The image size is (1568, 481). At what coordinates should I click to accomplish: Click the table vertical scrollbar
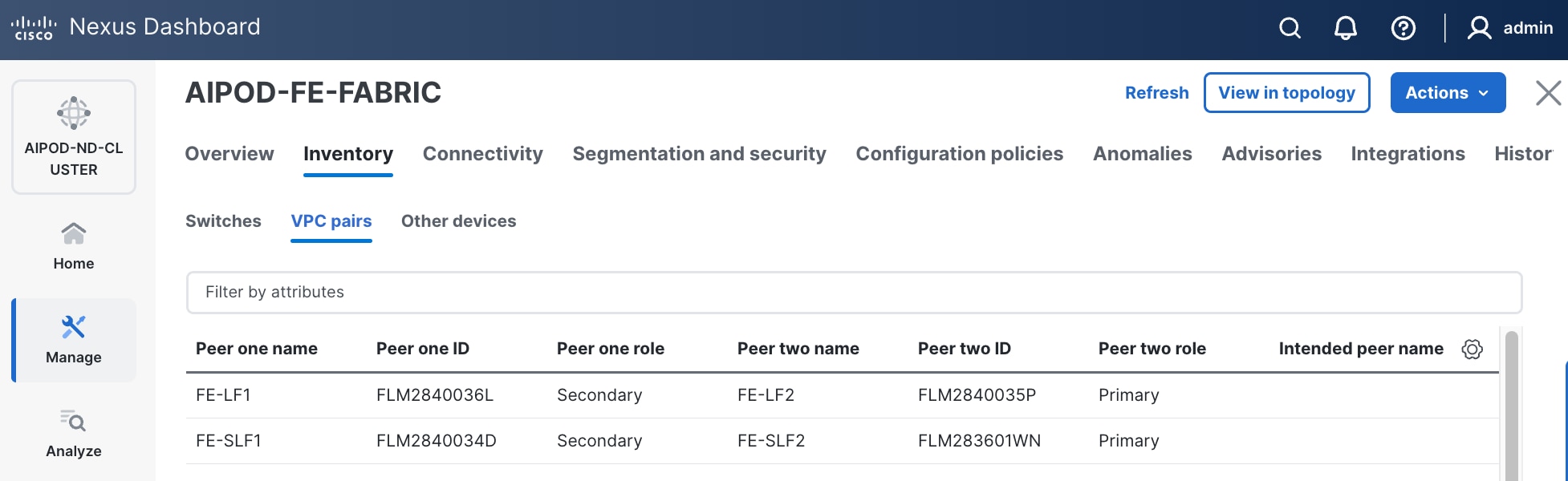[1512, 406]
